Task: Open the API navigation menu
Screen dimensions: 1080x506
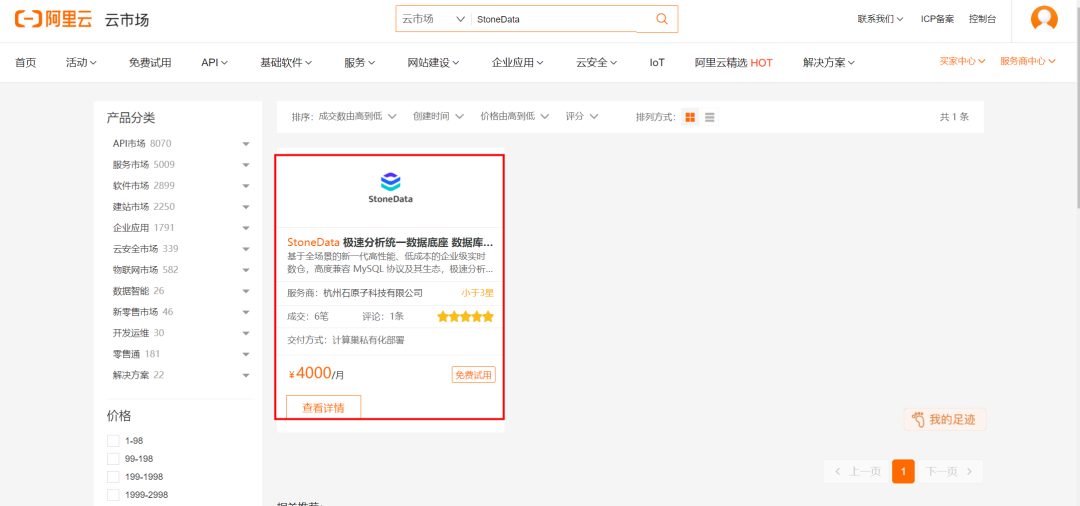Action: tap(215, 63)
